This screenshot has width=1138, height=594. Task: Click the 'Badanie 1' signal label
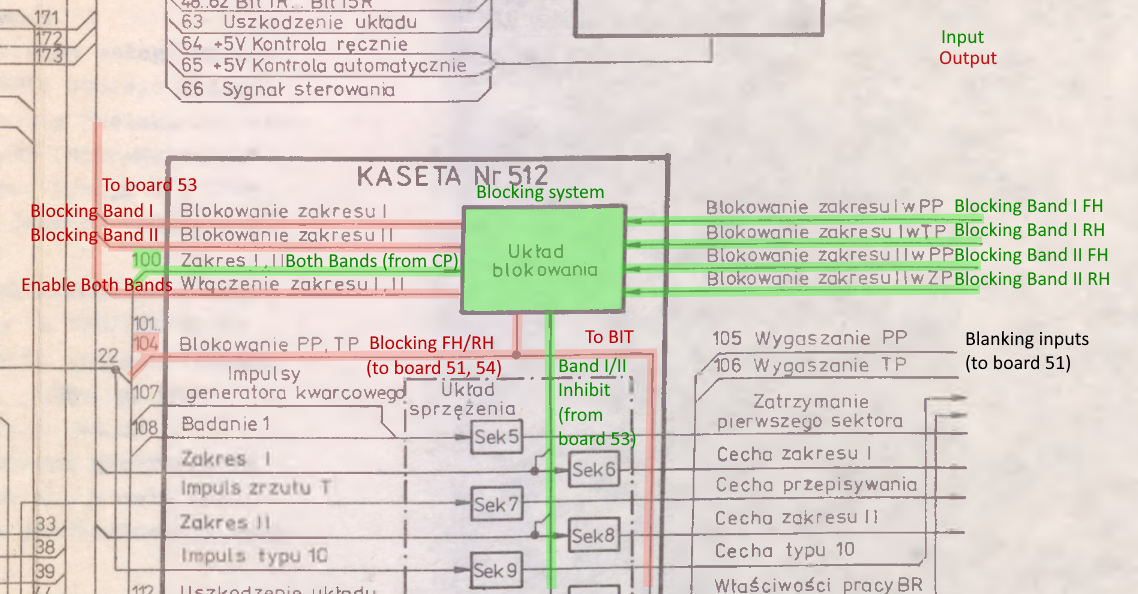point(226,424)
